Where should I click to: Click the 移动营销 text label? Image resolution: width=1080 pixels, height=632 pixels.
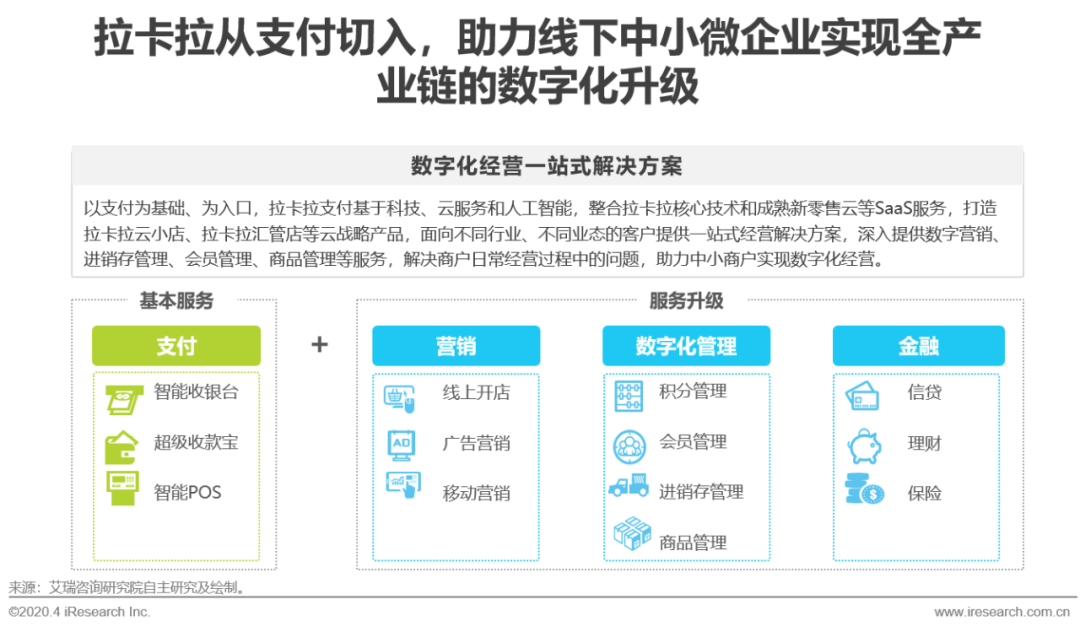477,493
